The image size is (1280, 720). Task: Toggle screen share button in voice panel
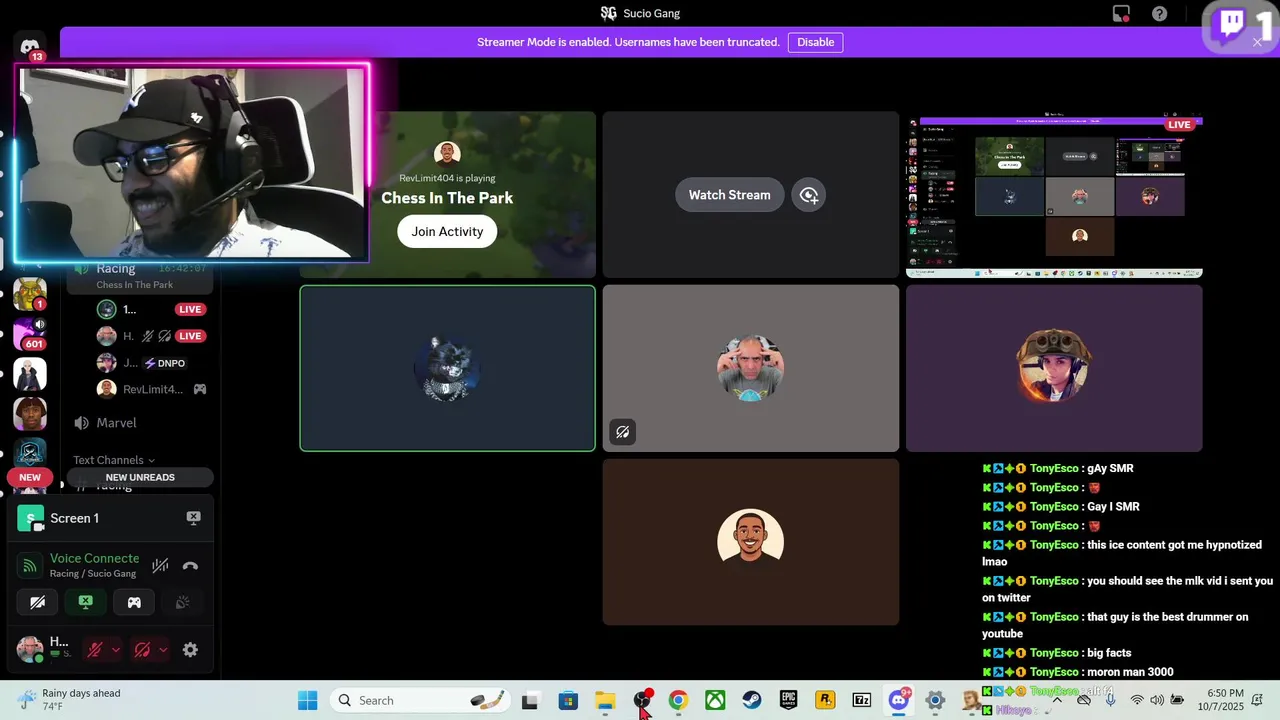tap(86, 602)
